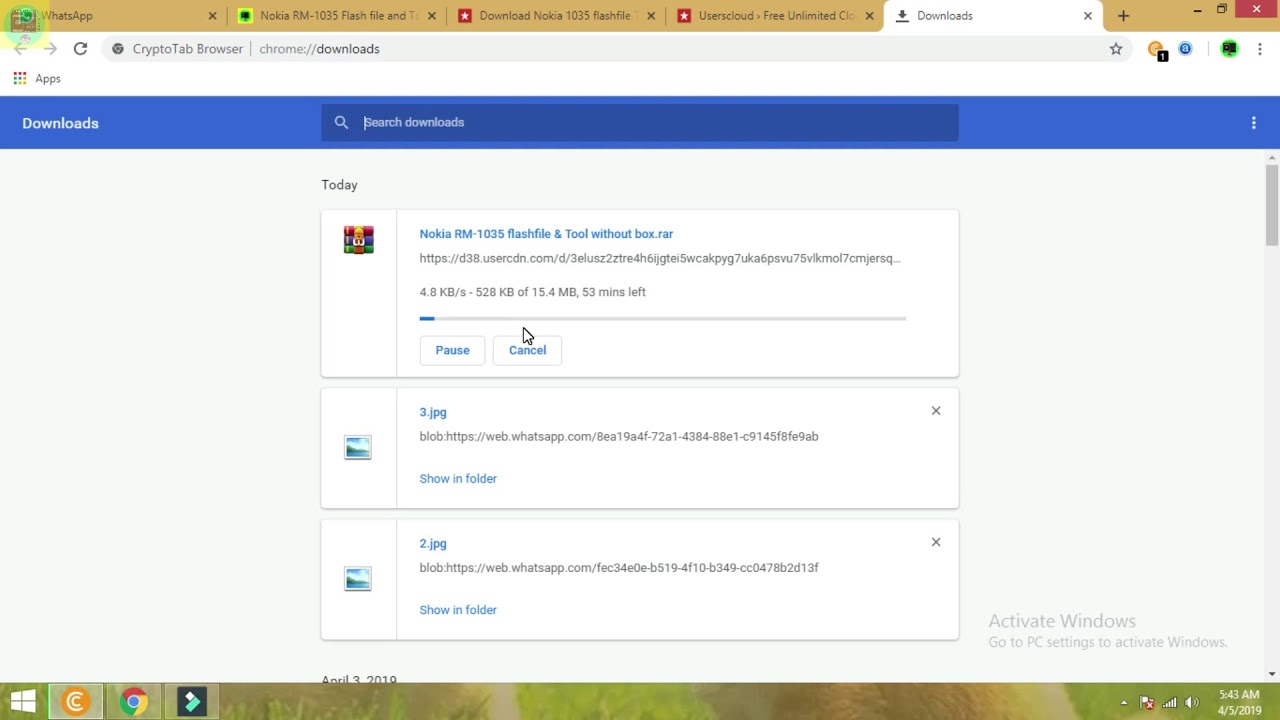This screenshot has width=1280, height=720.
Task: Open Google Chrome from the taskbar
Action: 133,701
